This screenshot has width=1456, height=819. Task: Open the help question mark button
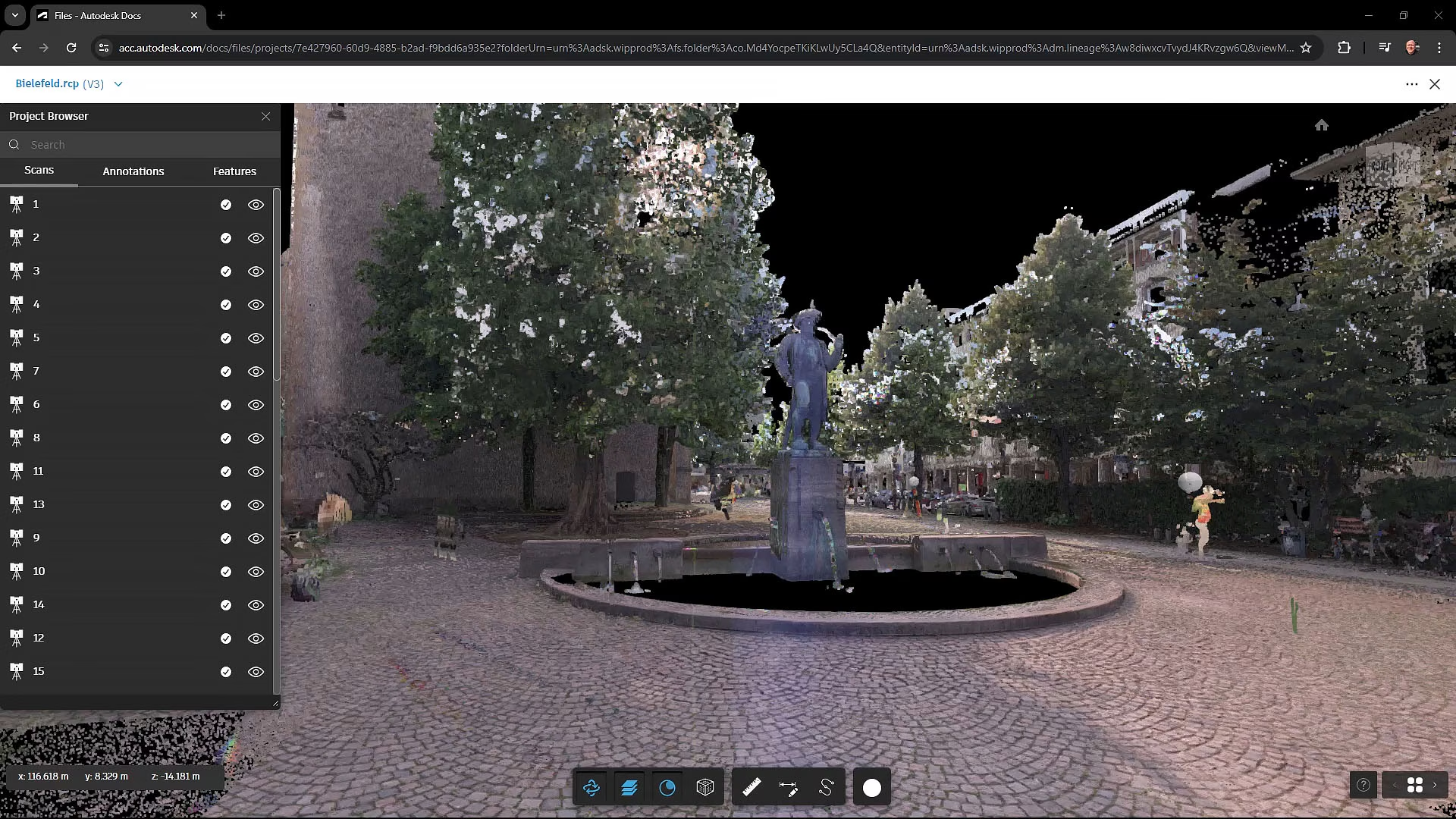coord(1363,786)
